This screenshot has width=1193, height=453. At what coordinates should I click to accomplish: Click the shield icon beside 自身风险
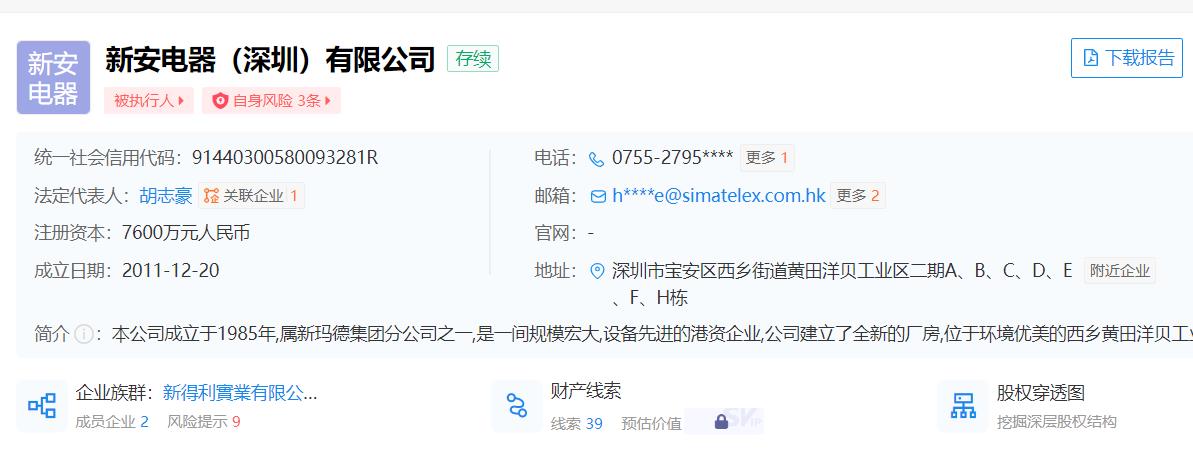[x=220, y=100]
